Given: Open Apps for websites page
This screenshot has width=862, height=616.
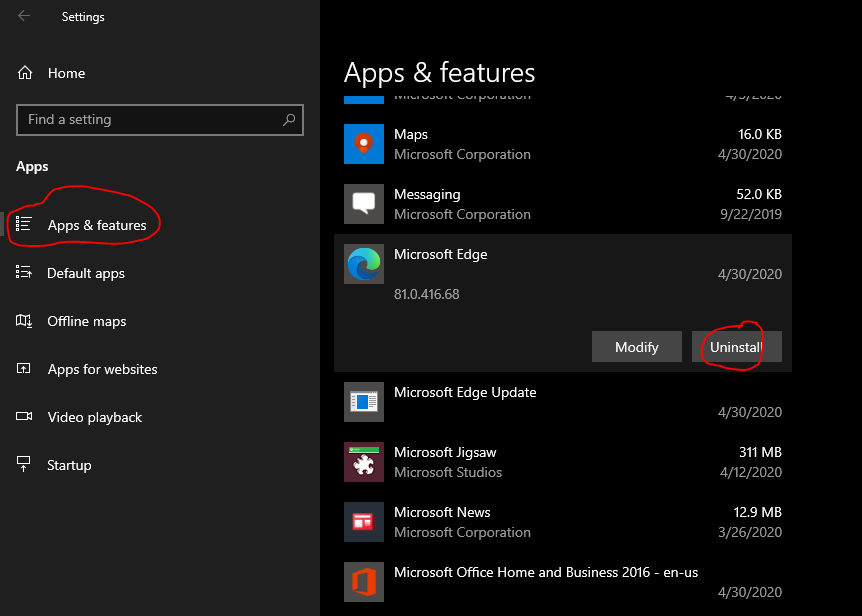Looking at the screenshot, I should (x=160, y=369).
